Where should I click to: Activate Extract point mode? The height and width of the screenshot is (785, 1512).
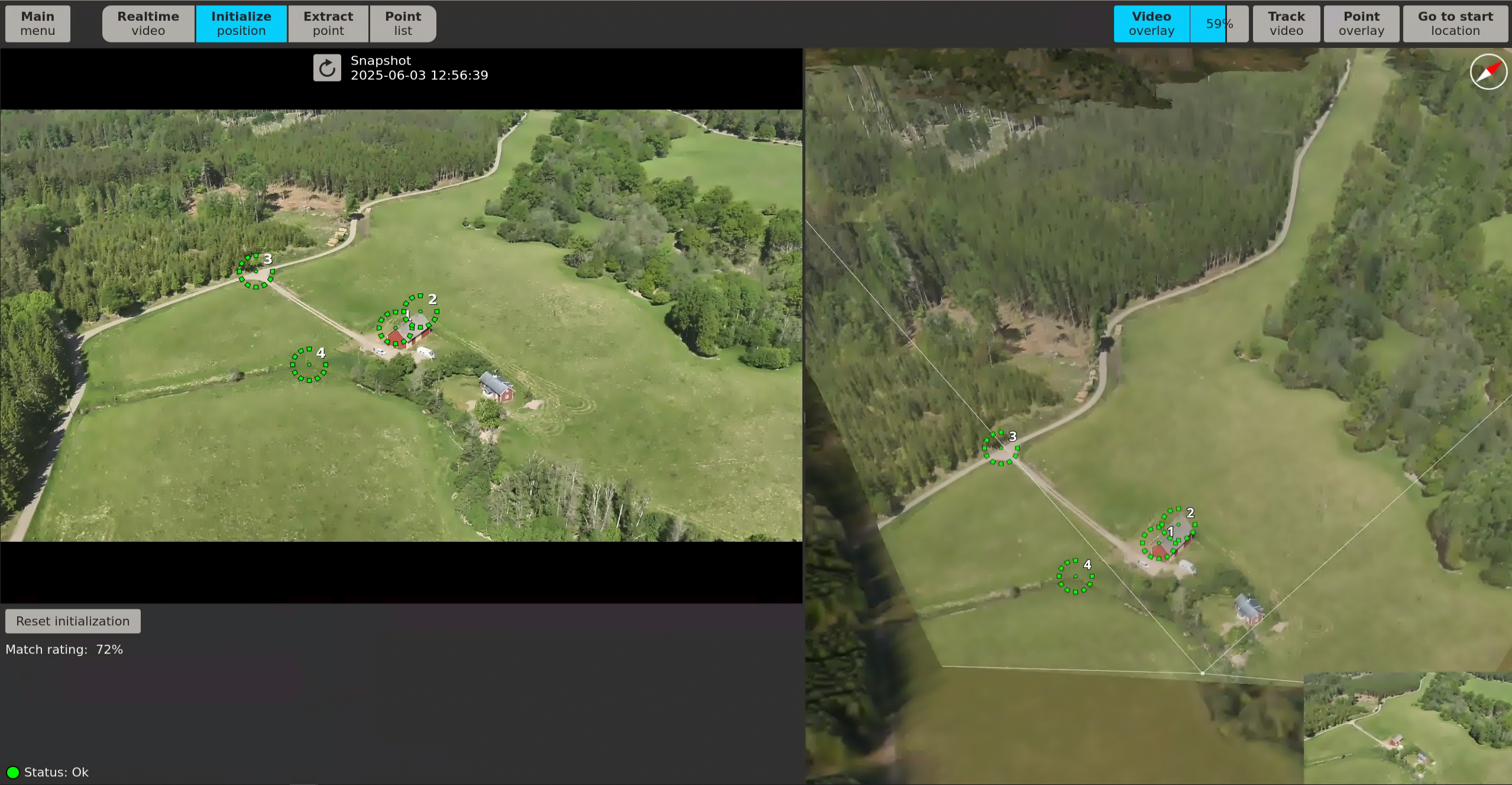[x=328, y=23]
